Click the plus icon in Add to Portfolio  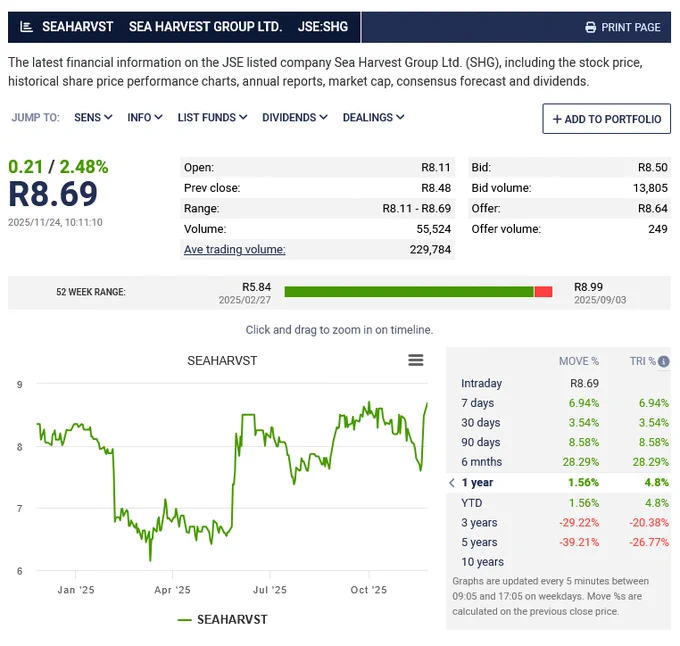(x=557, y=119)
